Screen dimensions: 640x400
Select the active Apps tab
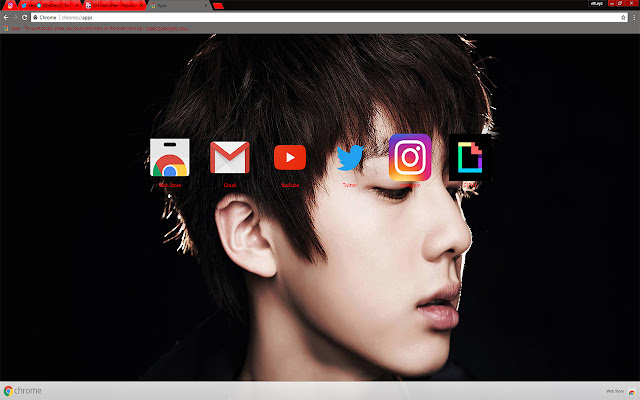coord(178,6)
